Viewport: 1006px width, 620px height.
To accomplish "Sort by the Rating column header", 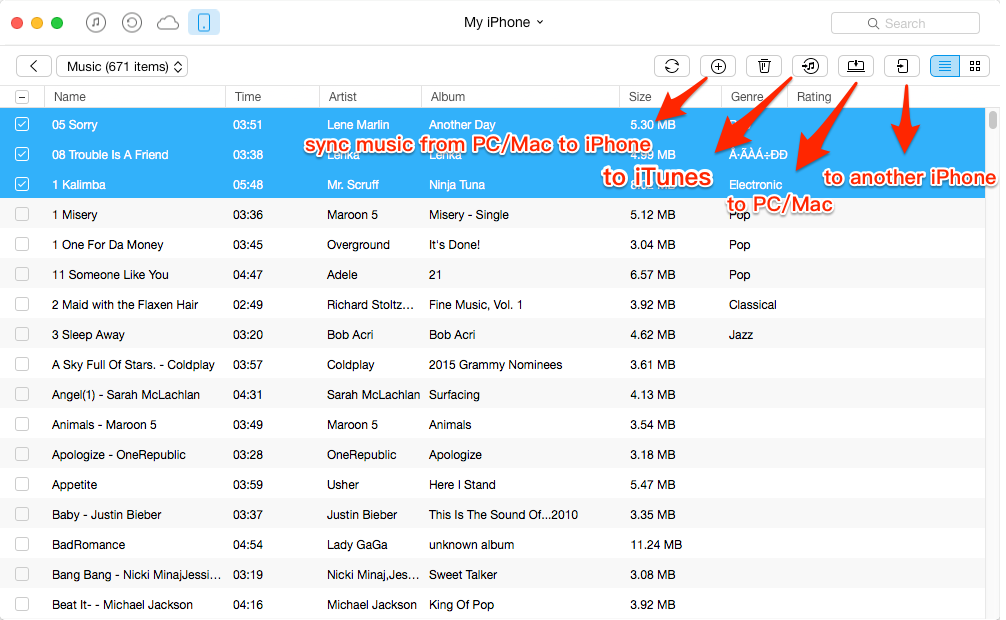I will click(x=814, y=97).
